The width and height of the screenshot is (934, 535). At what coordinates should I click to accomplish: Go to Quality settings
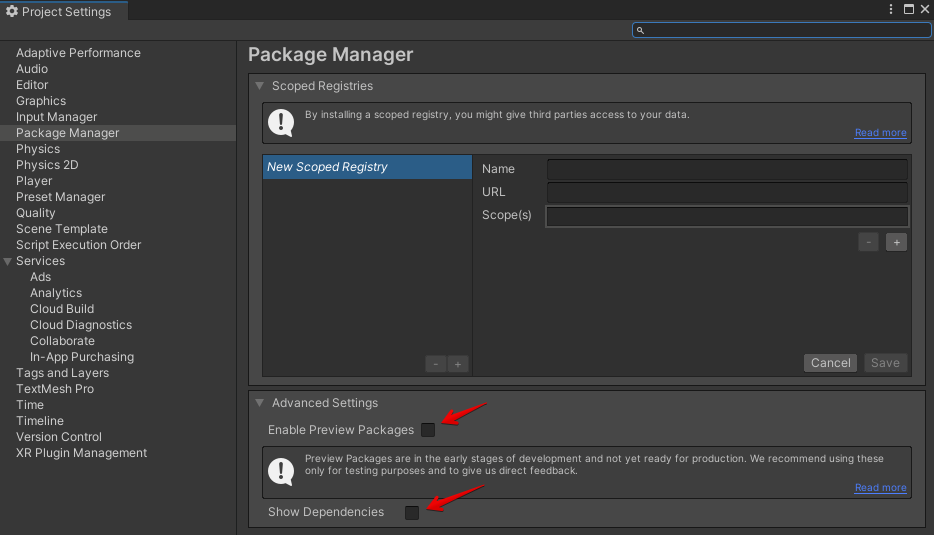tap(35, 213)
